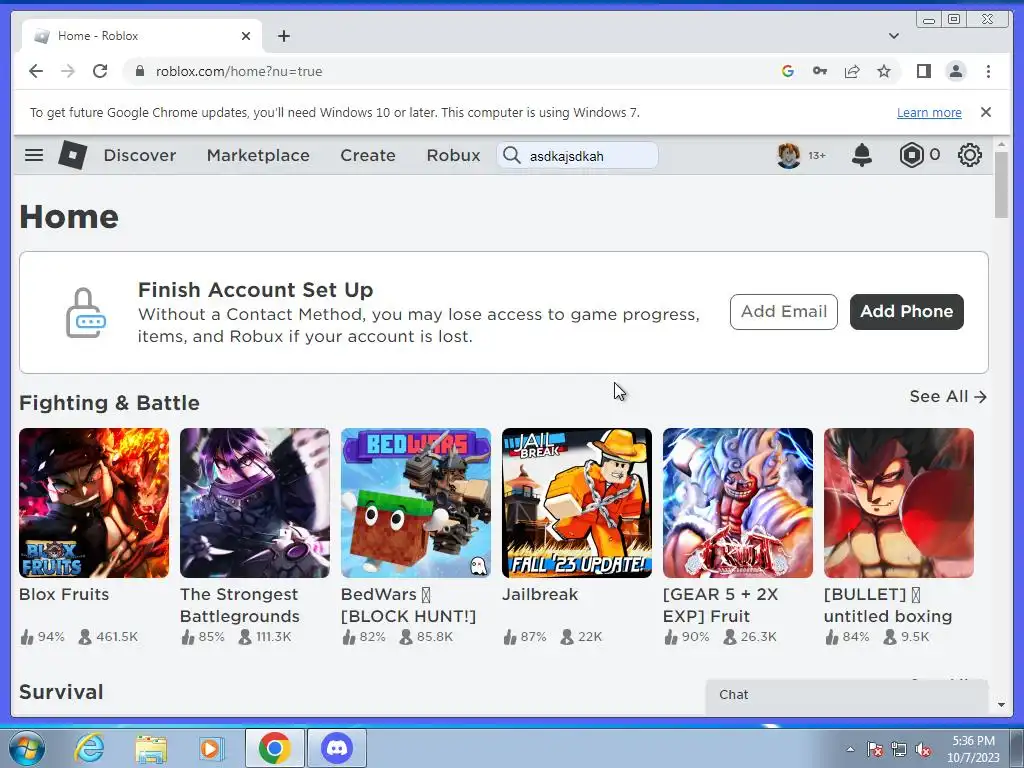Click See All for Fighting & Battle

[948, 396]
